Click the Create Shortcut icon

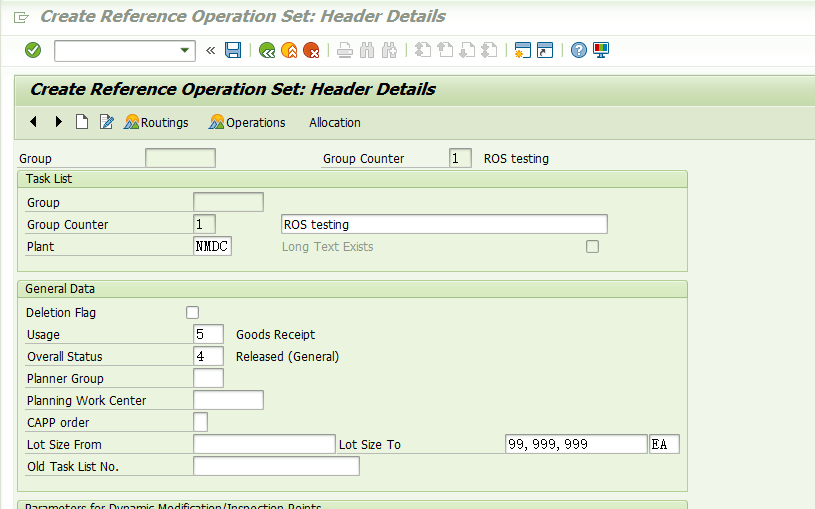pos(545,50)
